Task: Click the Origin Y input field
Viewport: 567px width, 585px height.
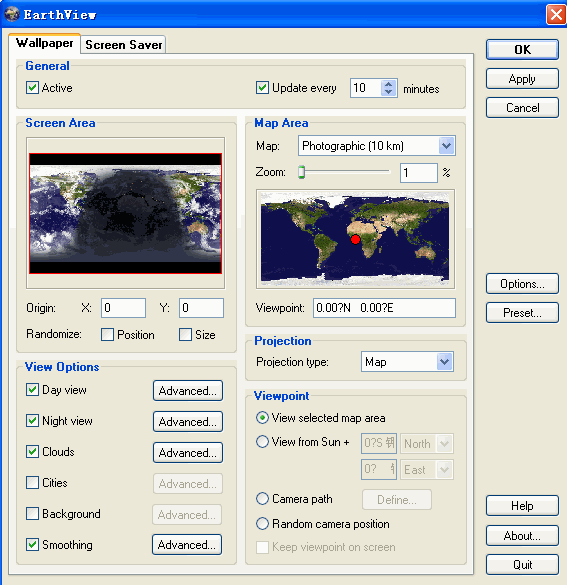Action: tap(201, 308)
